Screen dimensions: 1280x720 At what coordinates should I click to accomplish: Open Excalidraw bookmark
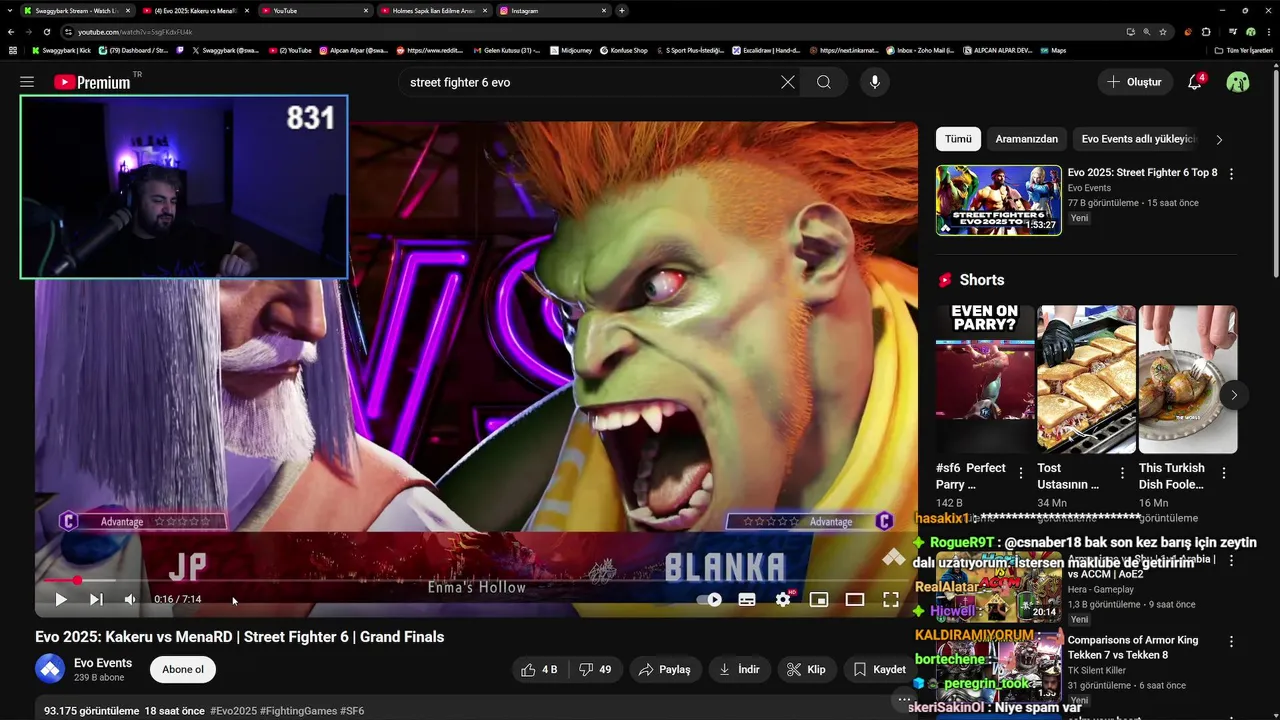click(768, 50)
